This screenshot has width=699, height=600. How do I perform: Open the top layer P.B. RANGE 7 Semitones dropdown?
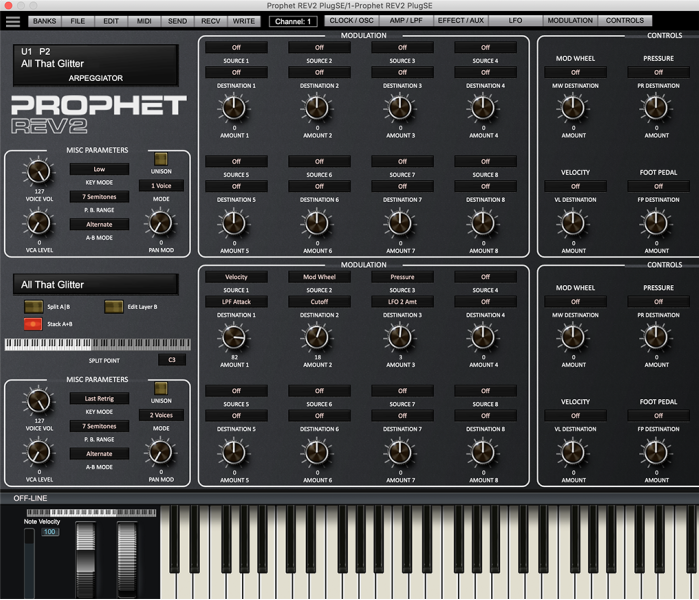(99, 197)
